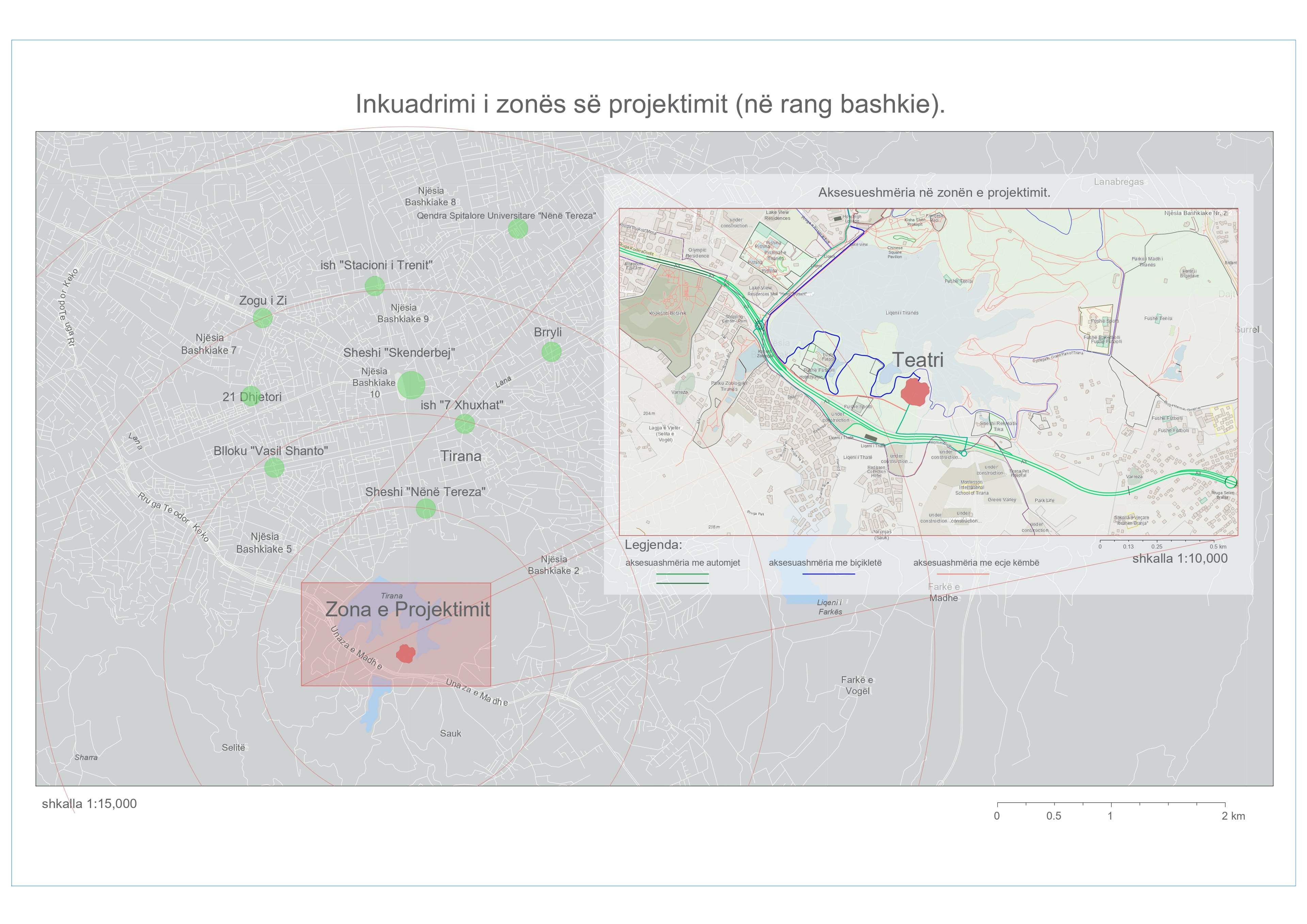Click the "aksesuashmëria me automjet" legend text
Screen dimensions: 1307x924
tap(682, 563)
